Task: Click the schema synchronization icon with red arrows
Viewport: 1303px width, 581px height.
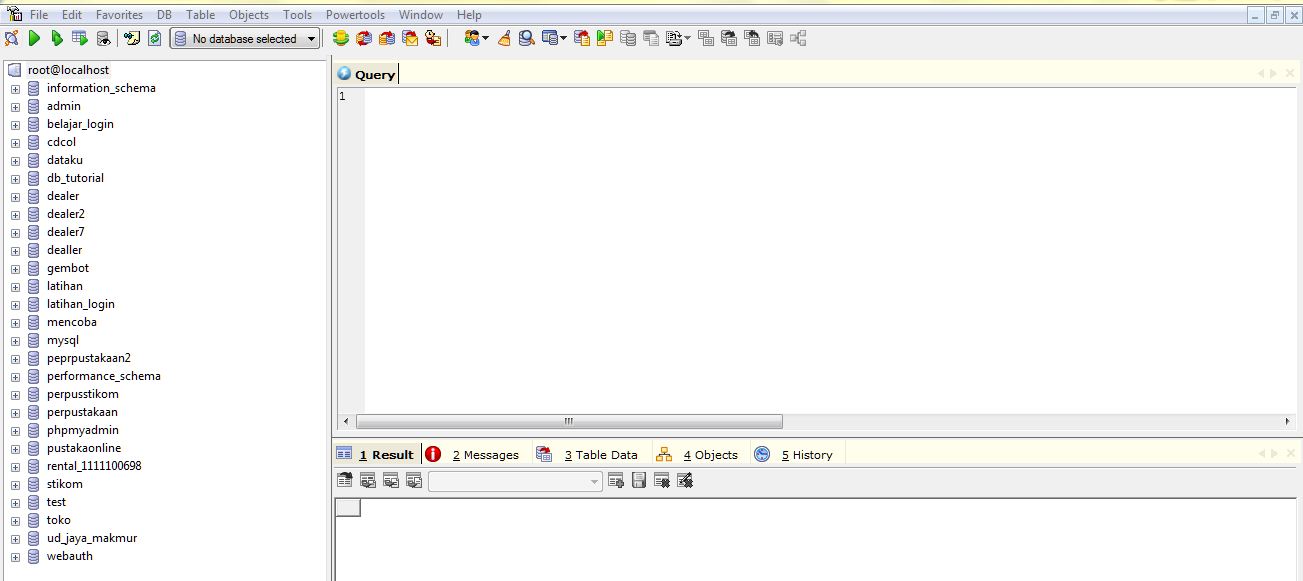Action: click(x=364, y=39)
